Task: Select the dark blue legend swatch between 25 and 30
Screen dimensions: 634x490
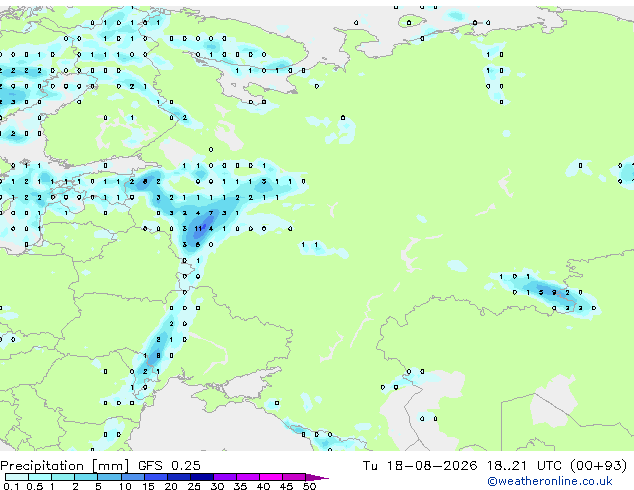Action: tap(202, 477)
